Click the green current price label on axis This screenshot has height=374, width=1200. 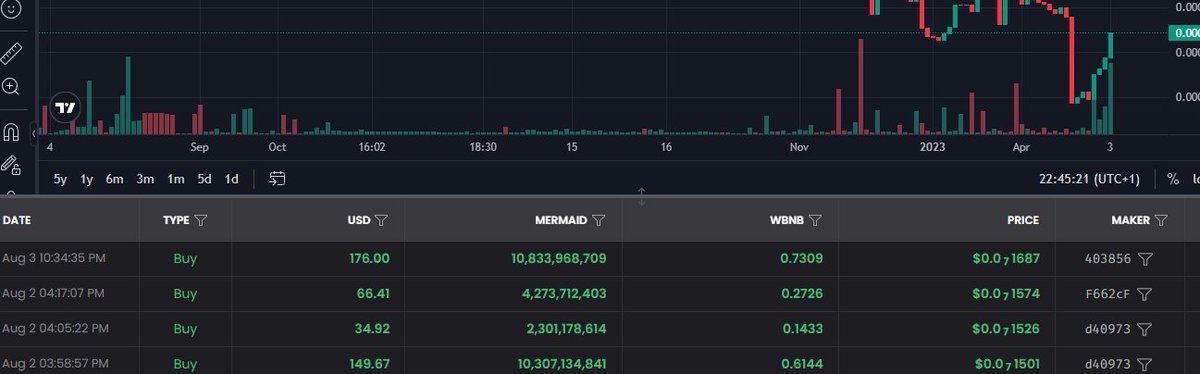tap(1184, 33)
